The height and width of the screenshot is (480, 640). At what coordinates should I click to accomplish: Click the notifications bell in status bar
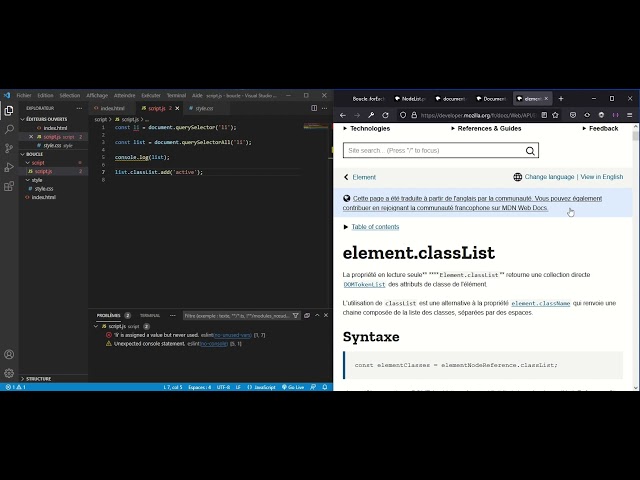325,387
